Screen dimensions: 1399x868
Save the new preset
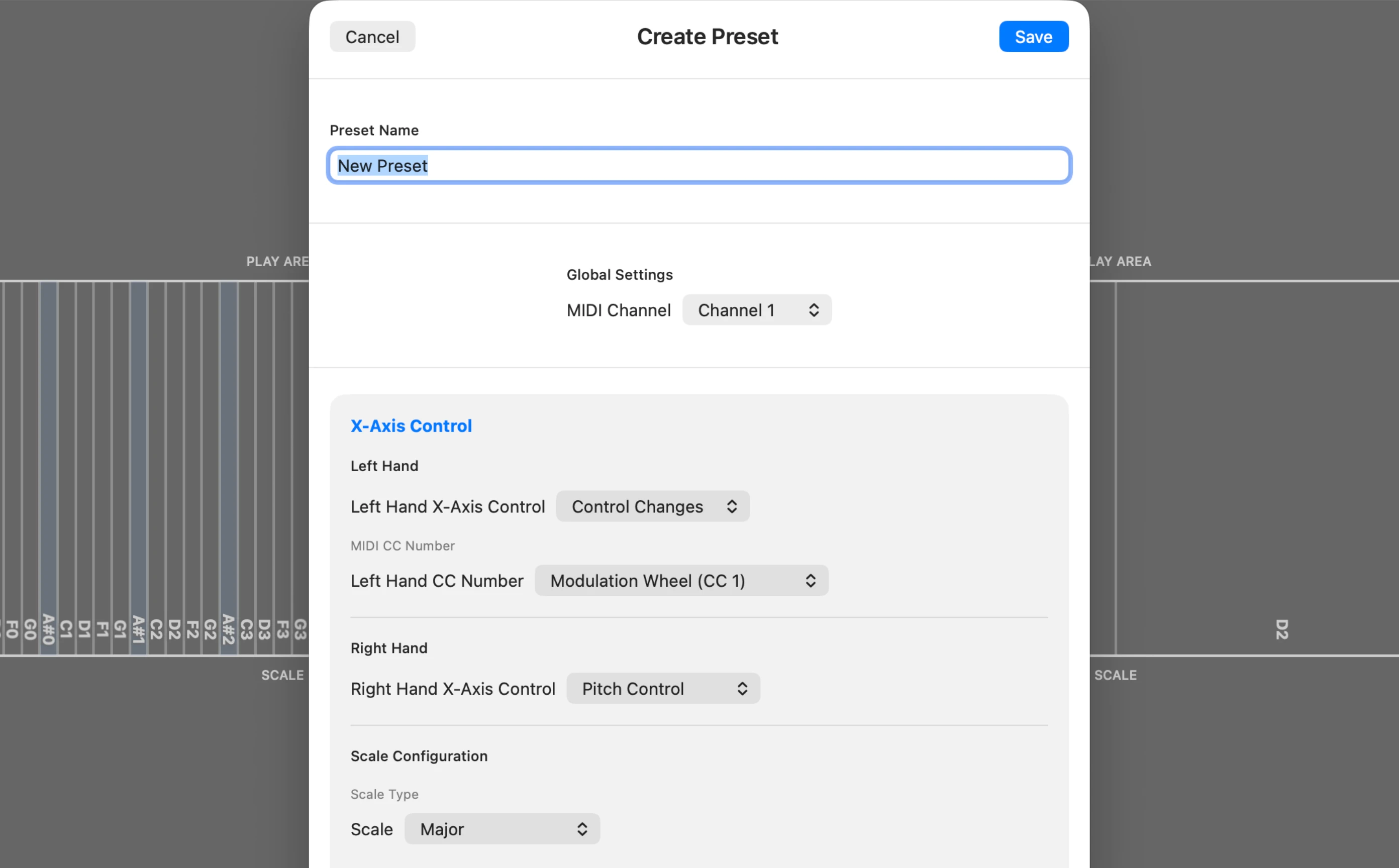point(1033,37)
